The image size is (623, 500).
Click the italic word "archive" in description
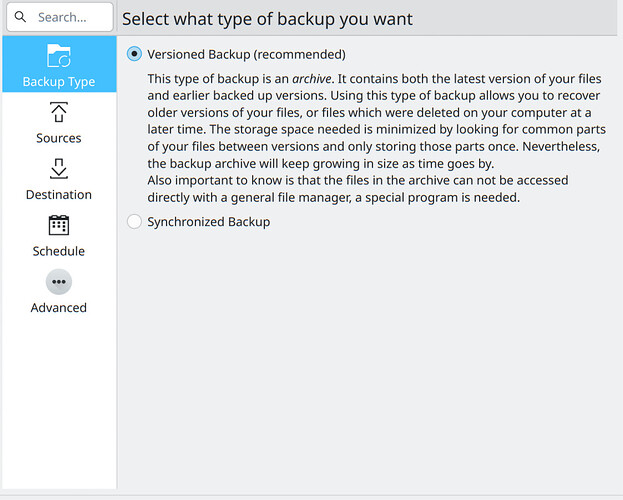(311, 78)
